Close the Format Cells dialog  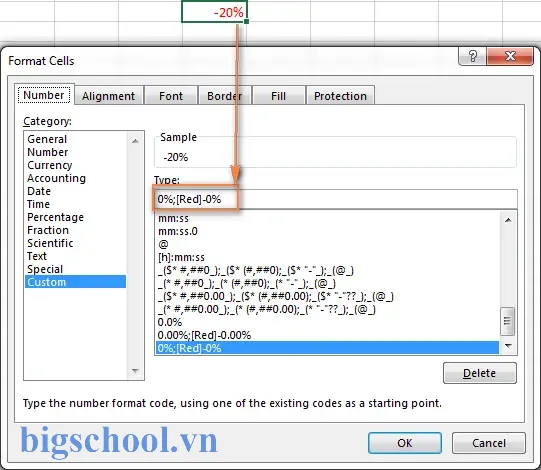[510, 56]
